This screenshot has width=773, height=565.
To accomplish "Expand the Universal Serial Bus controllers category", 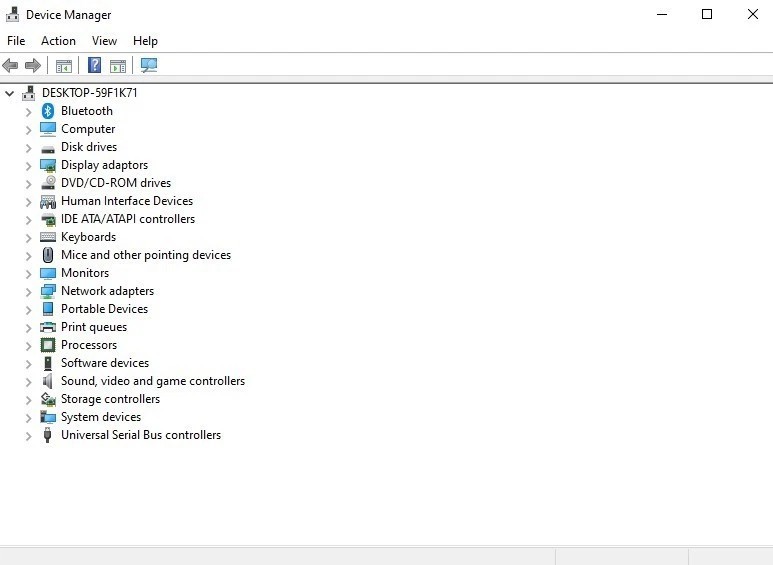I will tap(28, 436).
